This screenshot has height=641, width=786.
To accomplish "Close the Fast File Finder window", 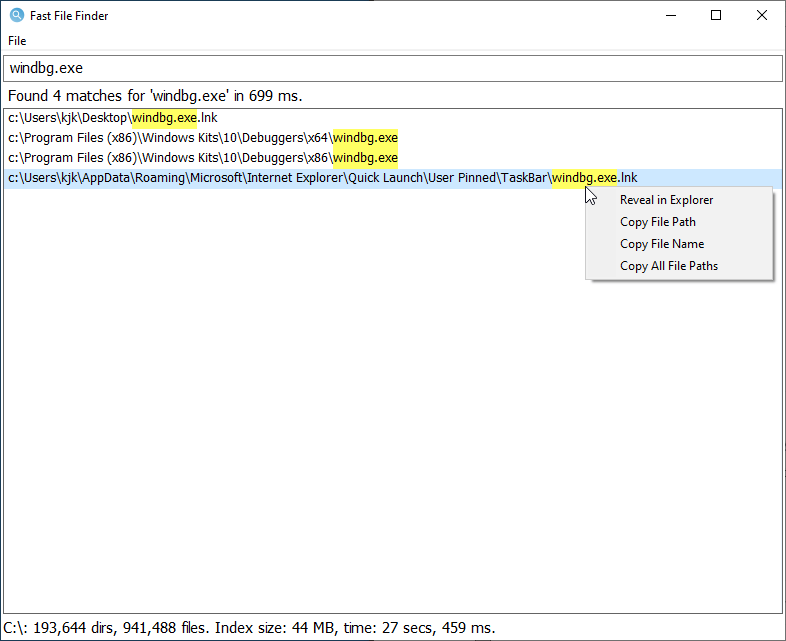I will [762, 16].
